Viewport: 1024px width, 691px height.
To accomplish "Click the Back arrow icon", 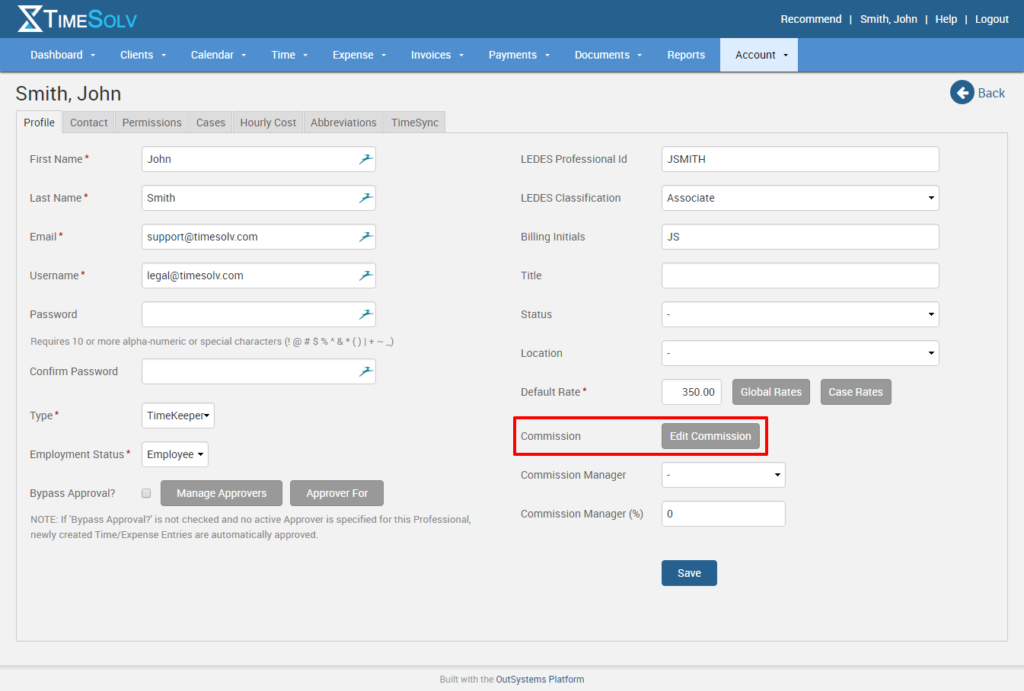I will point(961,93).
